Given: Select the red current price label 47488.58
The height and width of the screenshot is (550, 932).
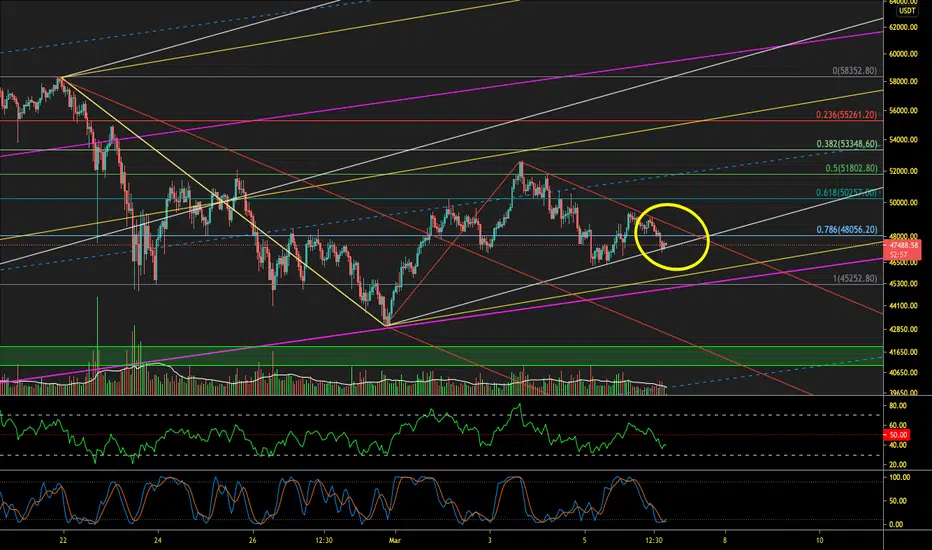Looking at the screenshot, I should click(x=904, y=245).
